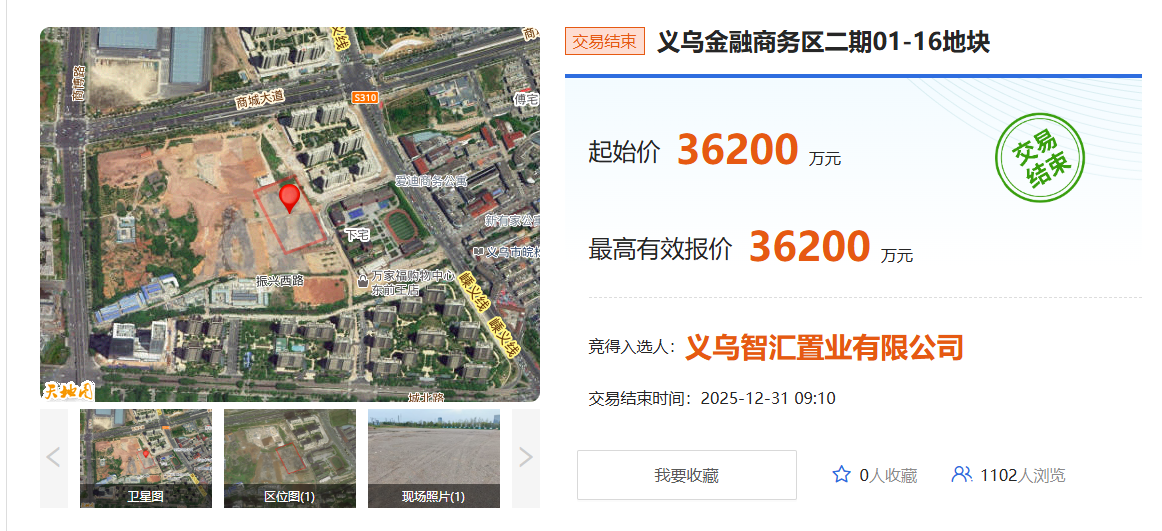Click the orange 交易结束 status tag
Viewport: 1162px width, 531px height.
click(605, 42)
